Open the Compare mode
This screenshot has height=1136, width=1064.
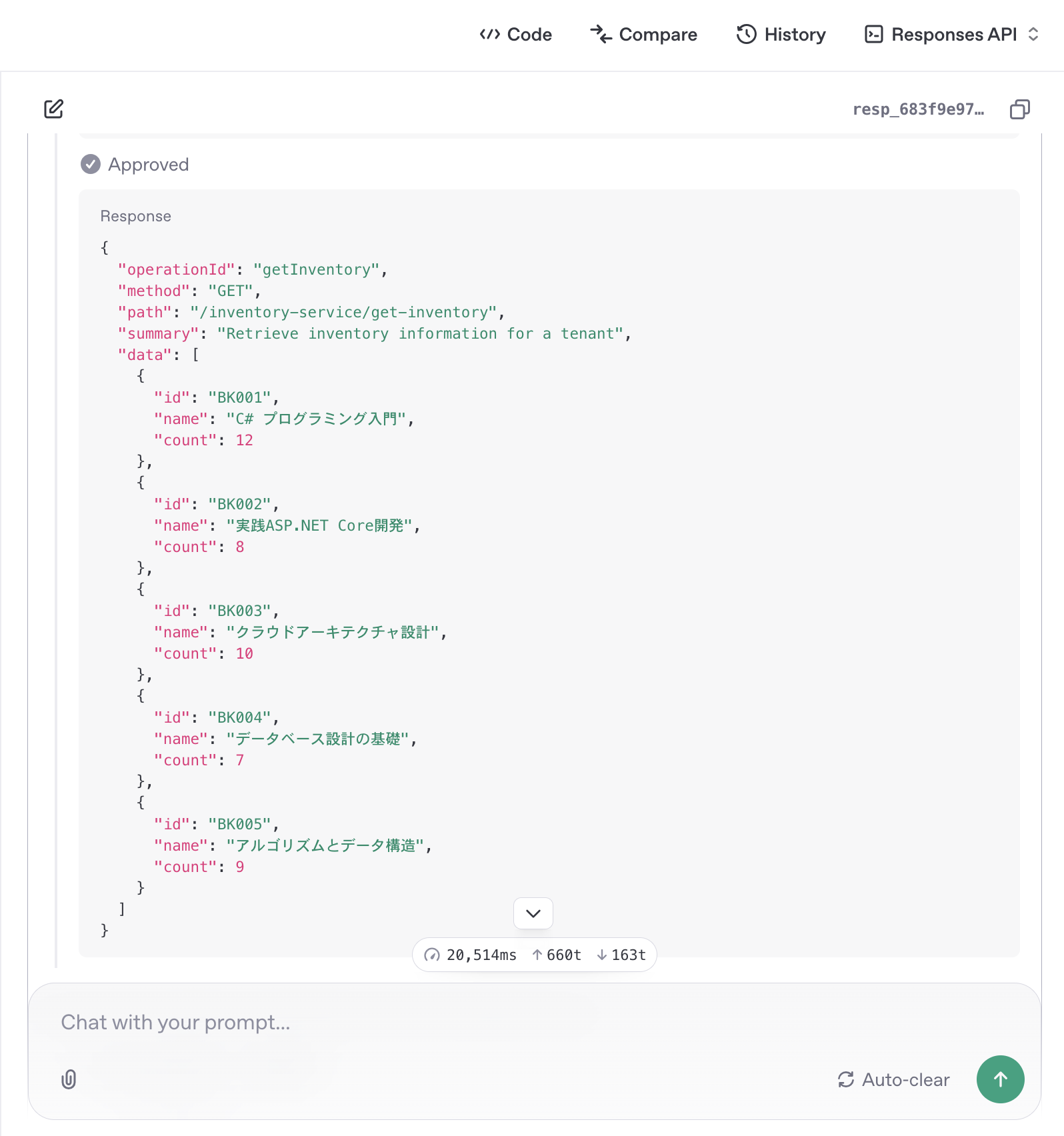(x=643, y=35)
